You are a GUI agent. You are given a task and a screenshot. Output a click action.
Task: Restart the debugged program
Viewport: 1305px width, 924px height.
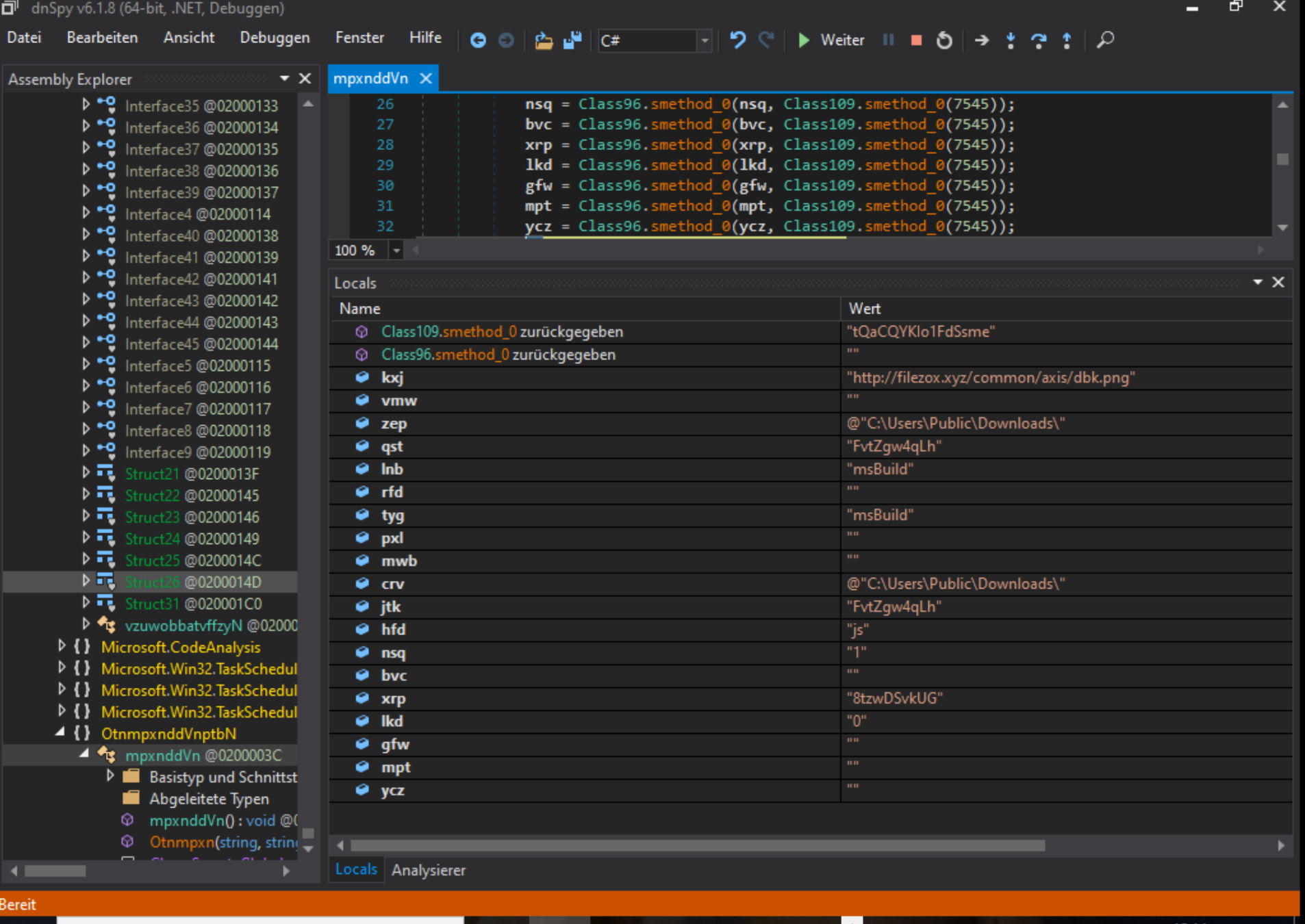click(x=944, y=40)
